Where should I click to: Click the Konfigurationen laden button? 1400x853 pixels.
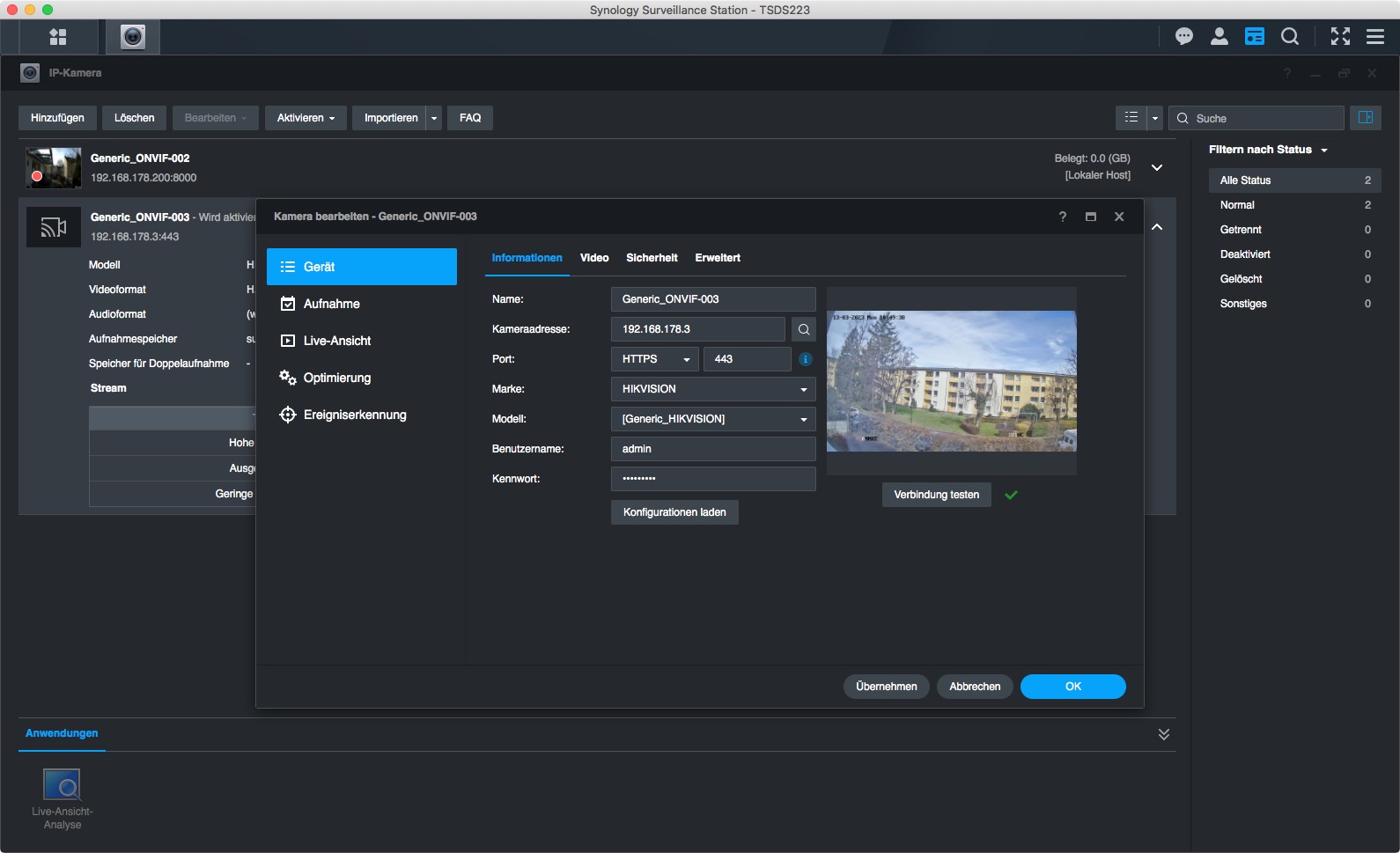click(x=674, y=512)
